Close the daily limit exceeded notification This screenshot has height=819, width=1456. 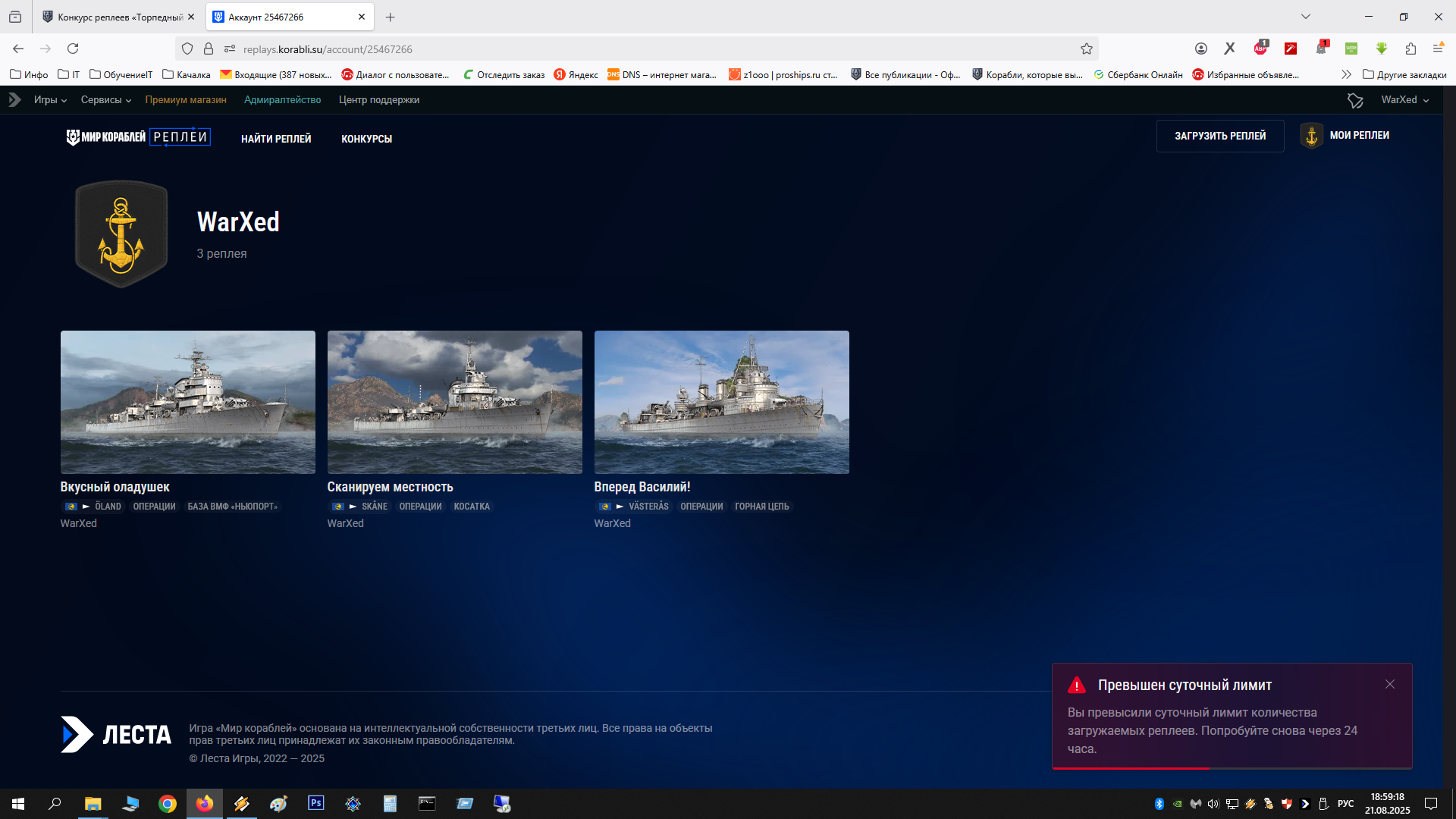pos(1389,684)
